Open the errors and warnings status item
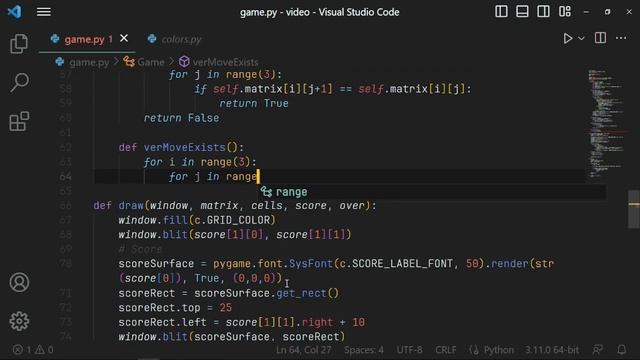 33,350
